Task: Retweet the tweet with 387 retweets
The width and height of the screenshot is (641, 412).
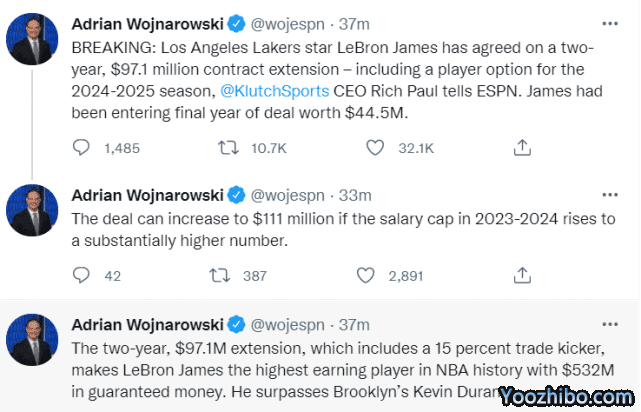Action: (x=227, y=275)
